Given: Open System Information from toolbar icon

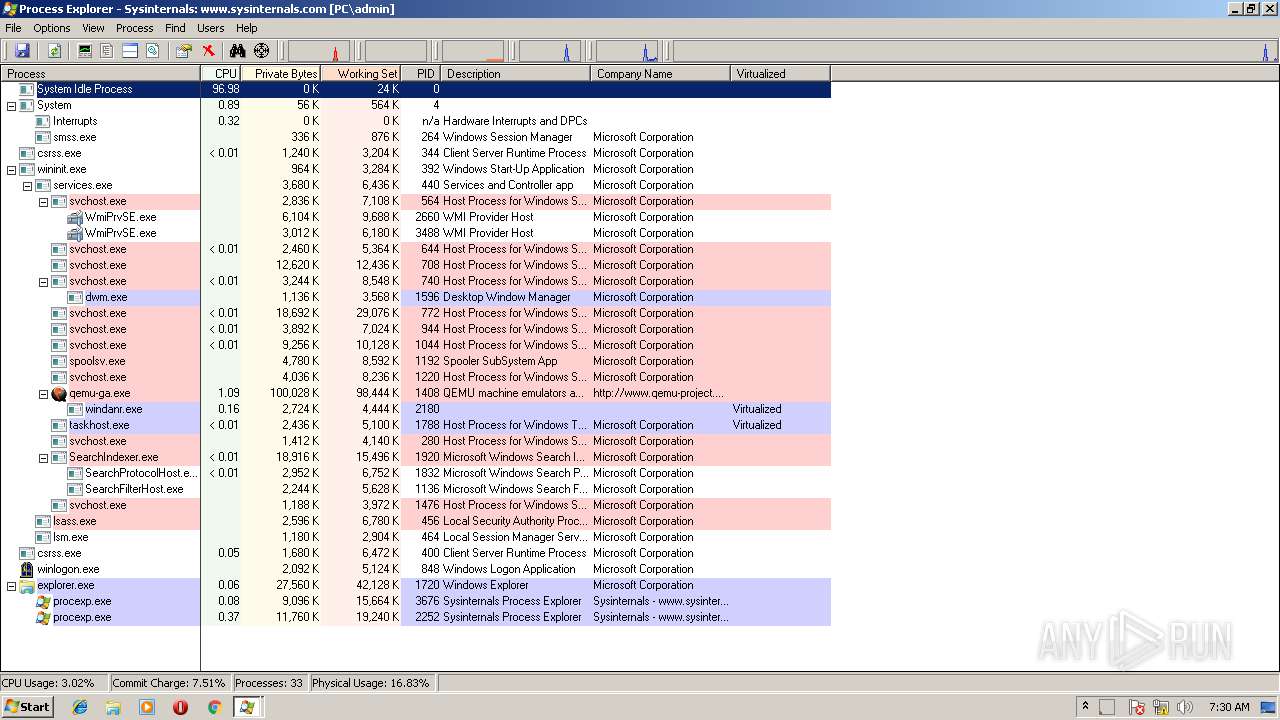Looking at the screenshot, I should (x=85, y=51).
